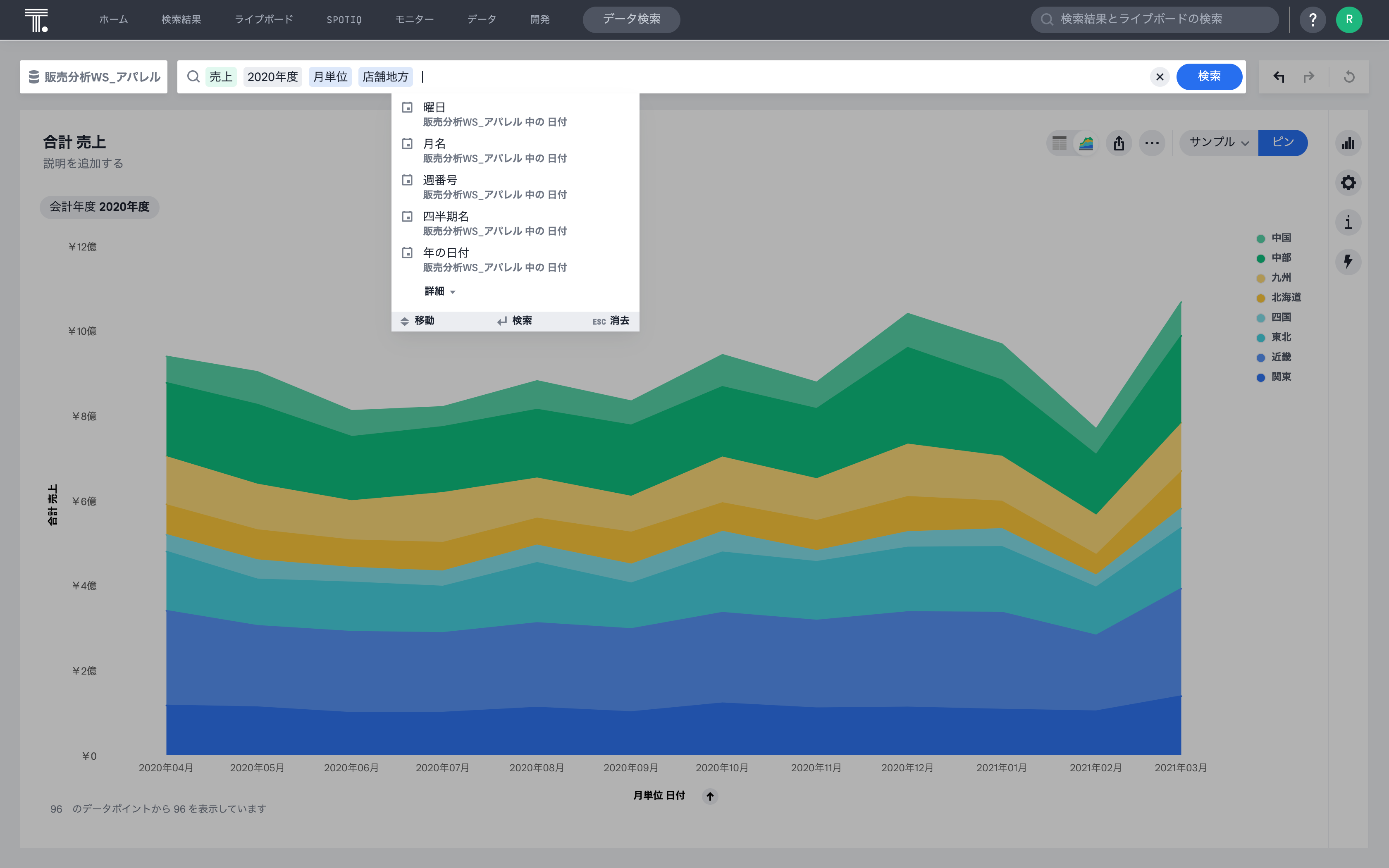Open the three-dots more options menu
The width and height of the screenshot is (1389, 868).
coord(1151,143)
